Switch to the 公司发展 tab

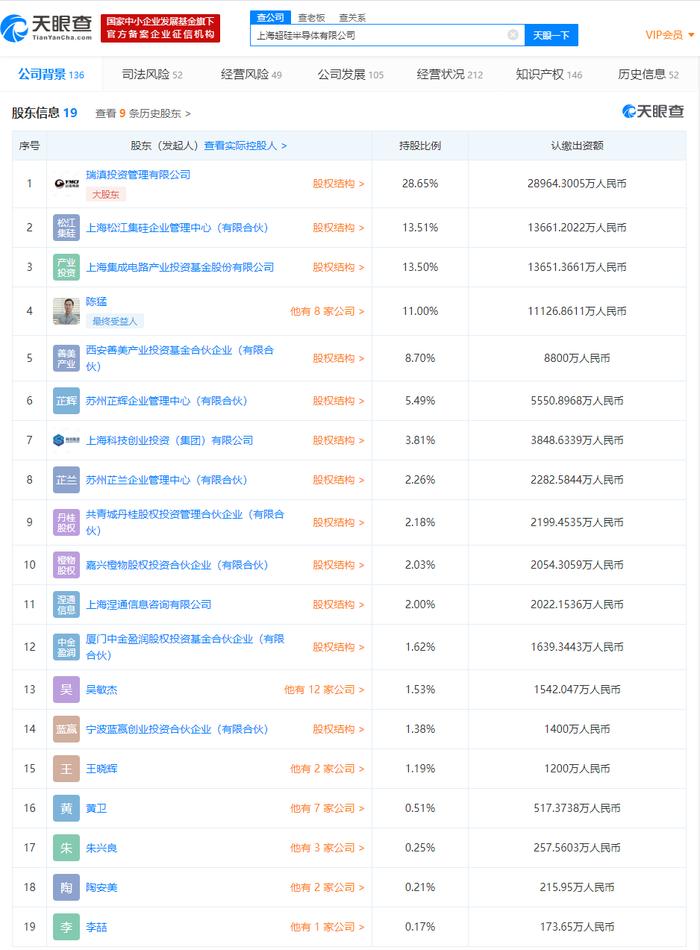[350, 75]
